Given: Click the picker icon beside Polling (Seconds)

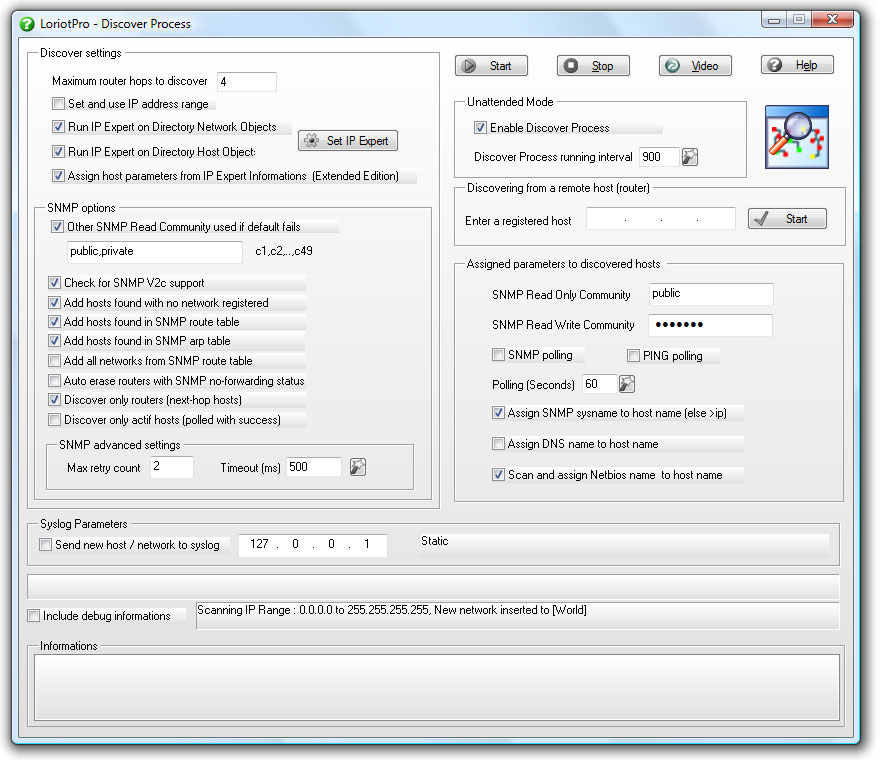Looking at the screenshot, I should pos(627,384).
